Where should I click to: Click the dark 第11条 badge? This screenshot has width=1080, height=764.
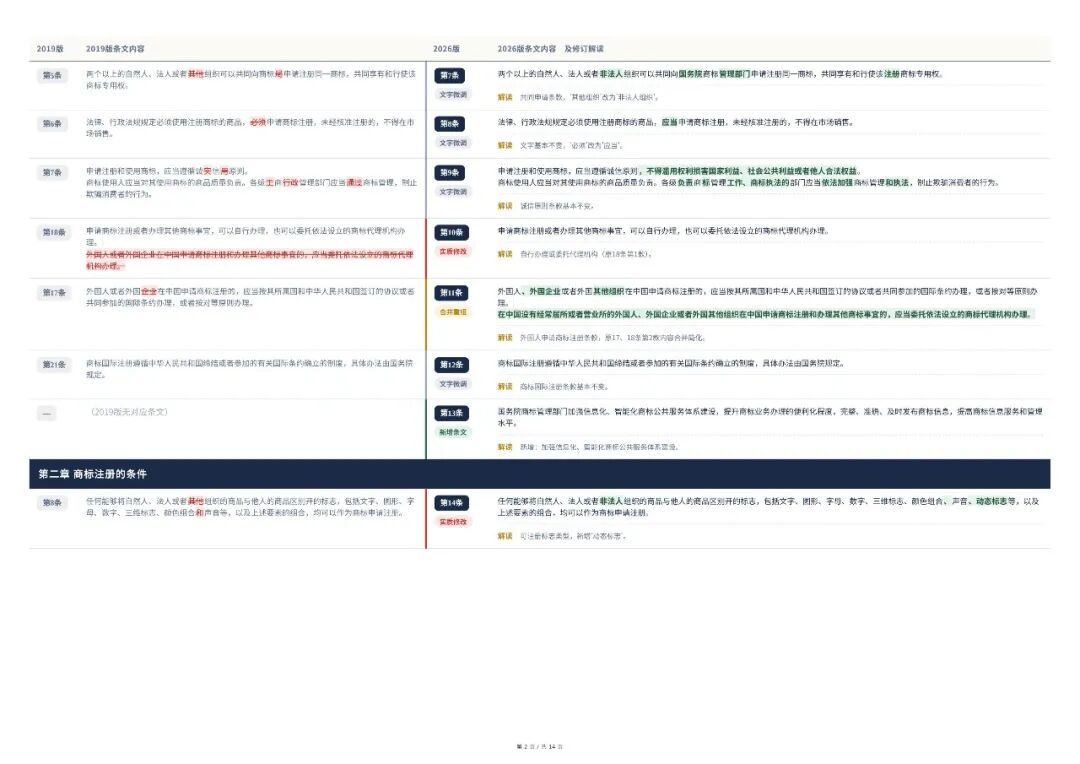[452, 293]
